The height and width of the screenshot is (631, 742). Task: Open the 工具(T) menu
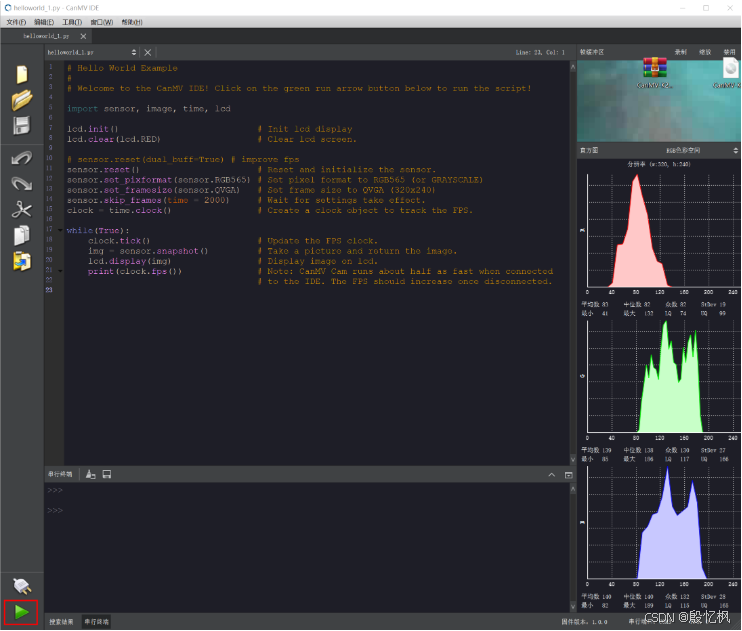pyautogui.click(x=72, y=22)
